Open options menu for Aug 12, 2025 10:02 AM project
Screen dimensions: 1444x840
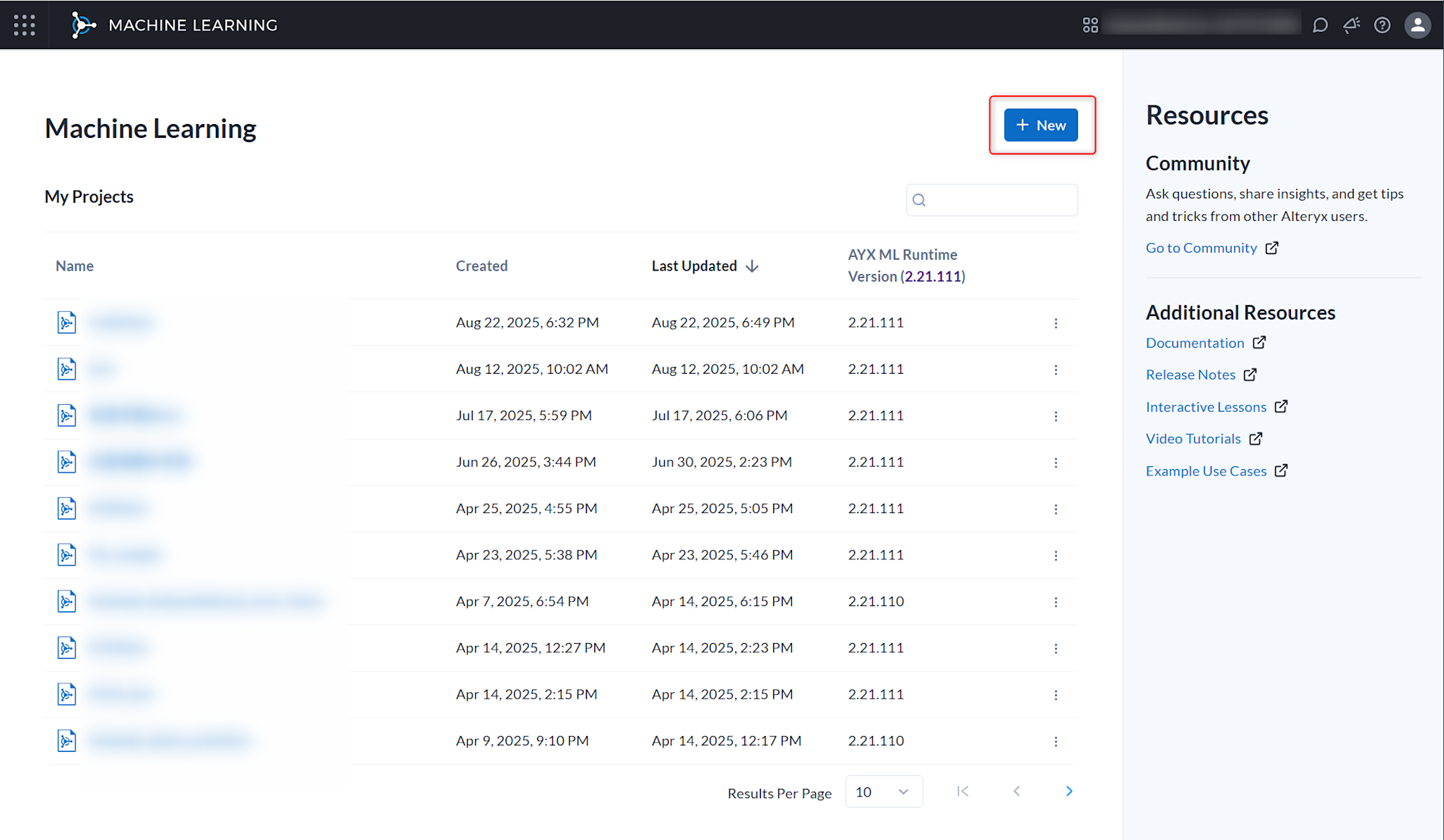1056,369
